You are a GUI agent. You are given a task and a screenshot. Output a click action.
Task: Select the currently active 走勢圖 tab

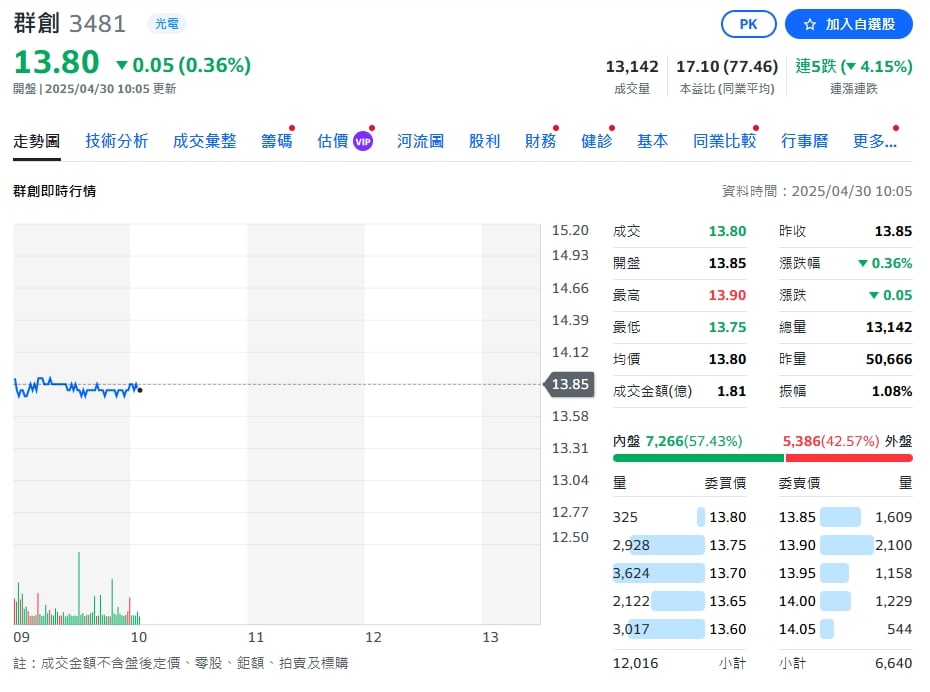click(x=37, y=141)
